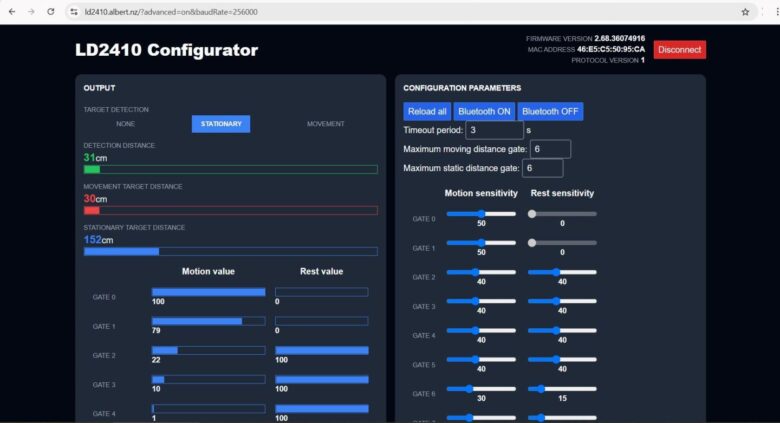Screen dimensions: 780x423
Task: Turn Bluetooth ON
Action: click(x=484, y=111)
